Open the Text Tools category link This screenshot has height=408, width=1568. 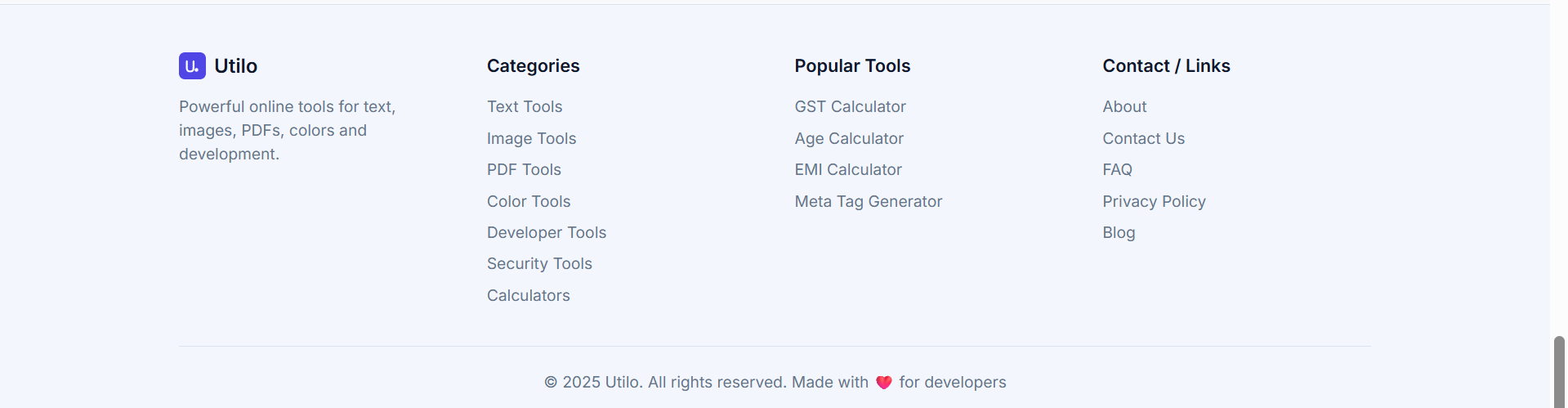(525, 107)
